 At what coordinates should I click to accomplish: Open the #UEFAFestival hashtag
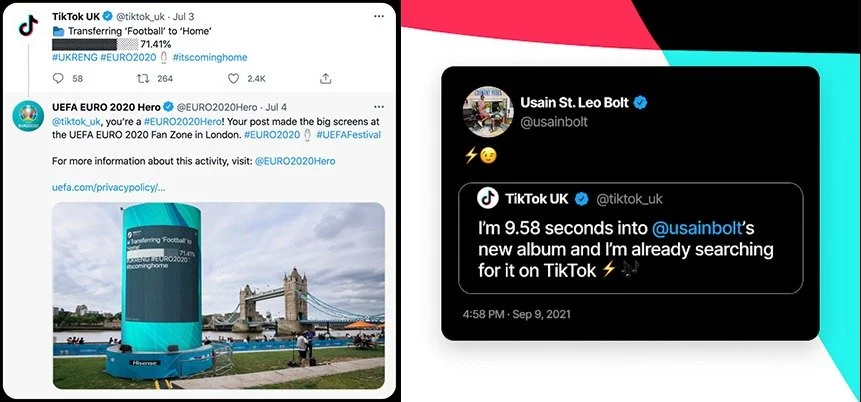348,135
